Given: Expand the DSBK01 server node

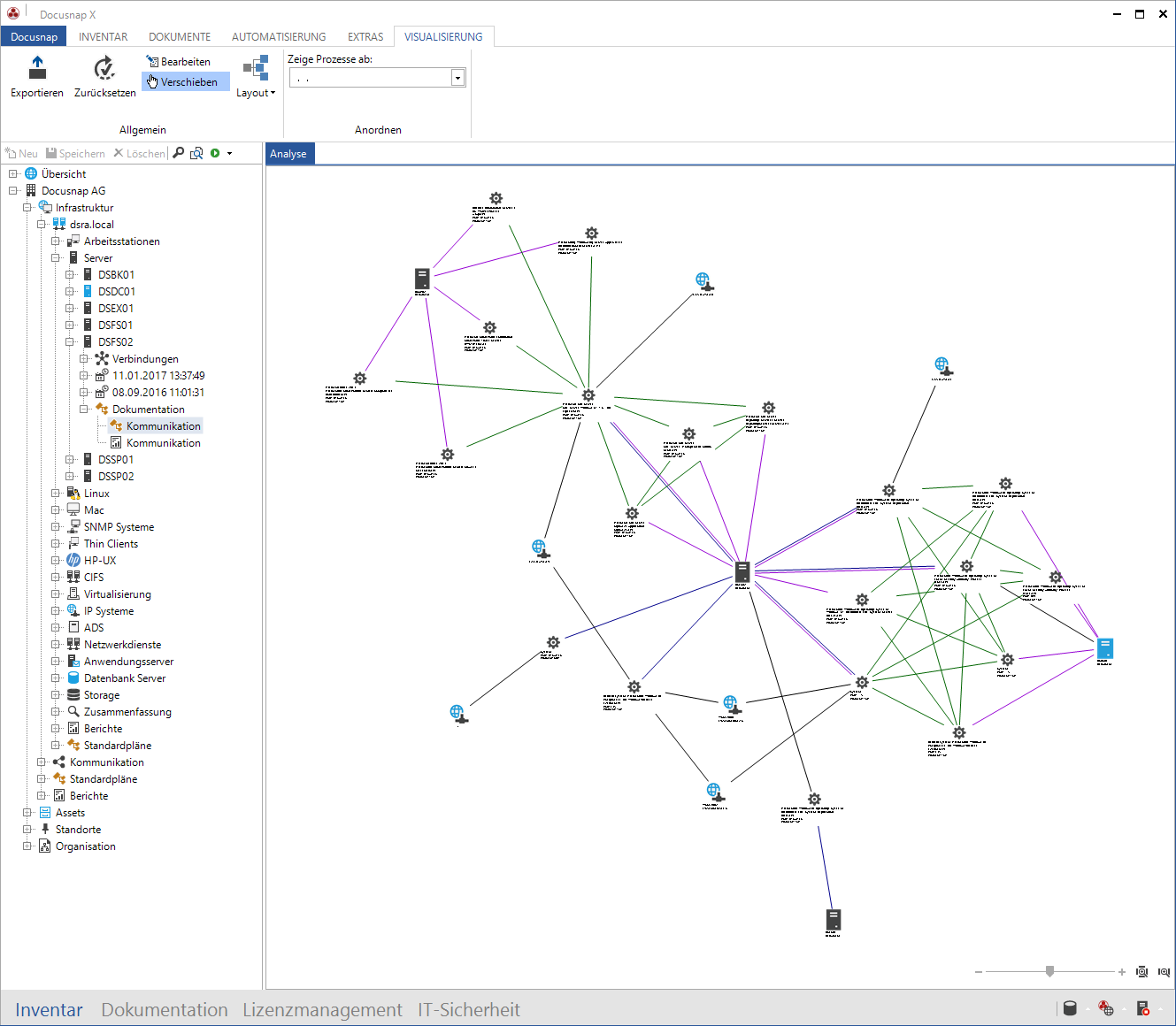Looking at the screenshot, I should point(70,275).
